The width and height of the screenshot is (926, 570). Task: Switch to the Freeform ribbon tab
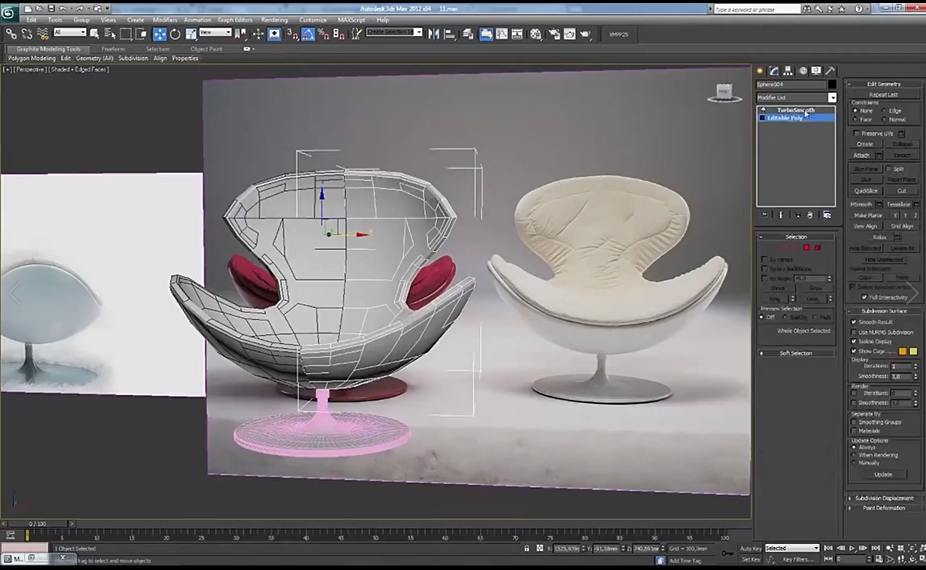click(113, 49)
